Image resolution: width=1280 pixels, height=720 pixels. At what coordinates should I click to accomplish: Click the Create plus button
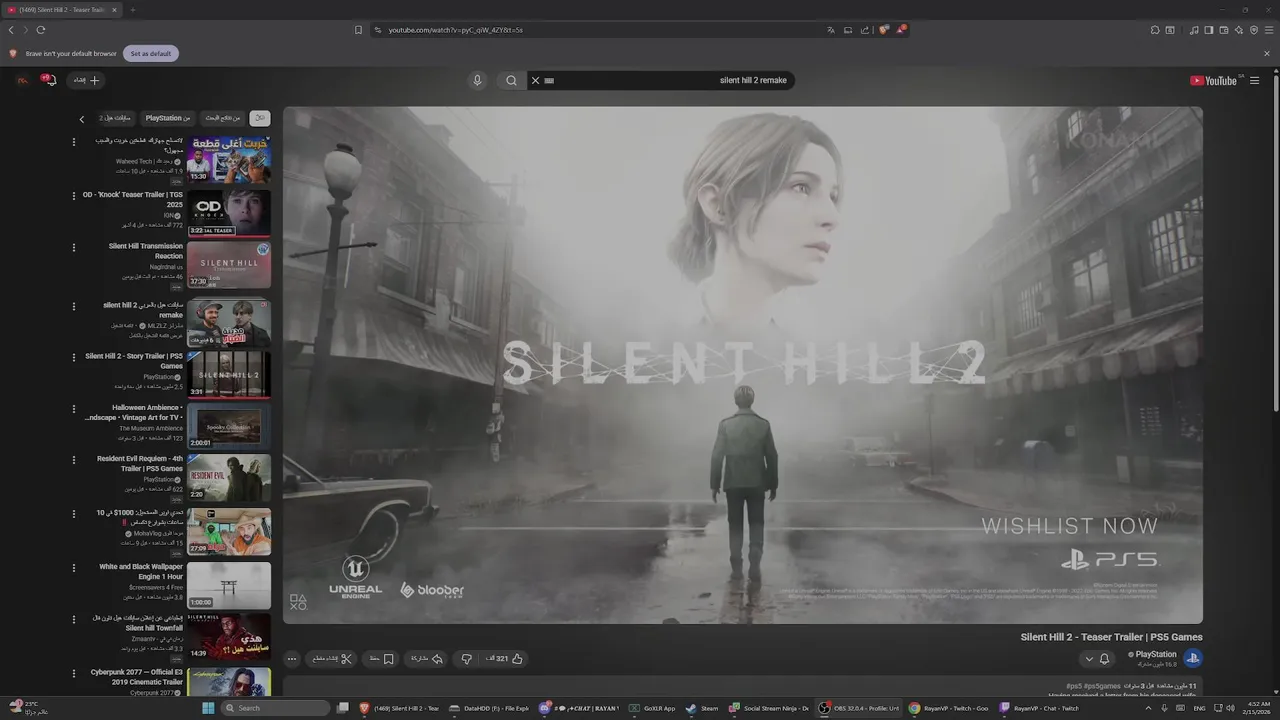(87, 80)
